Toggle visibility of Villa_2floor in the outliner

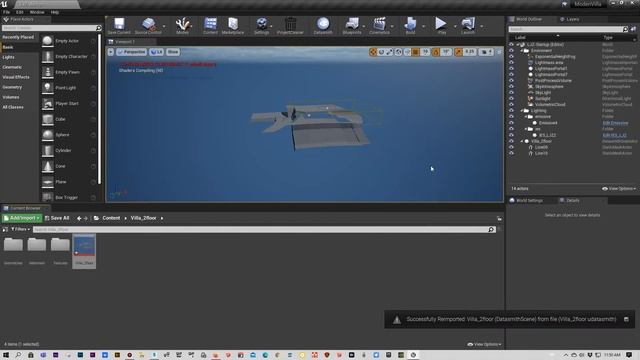pyautogui.click(x=511, y=141)
